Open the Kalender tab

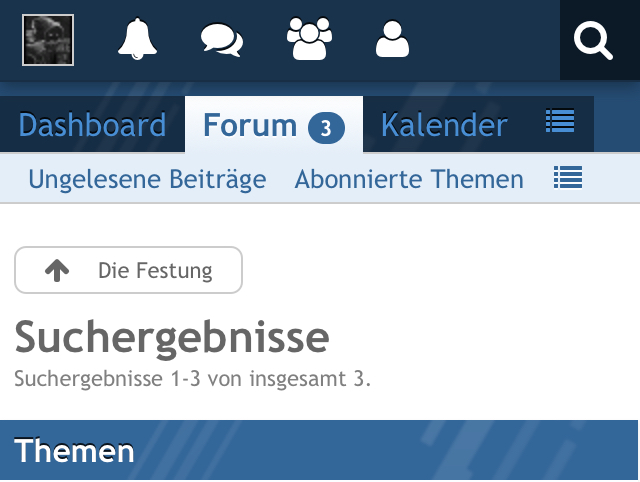(x=444, y=126)
